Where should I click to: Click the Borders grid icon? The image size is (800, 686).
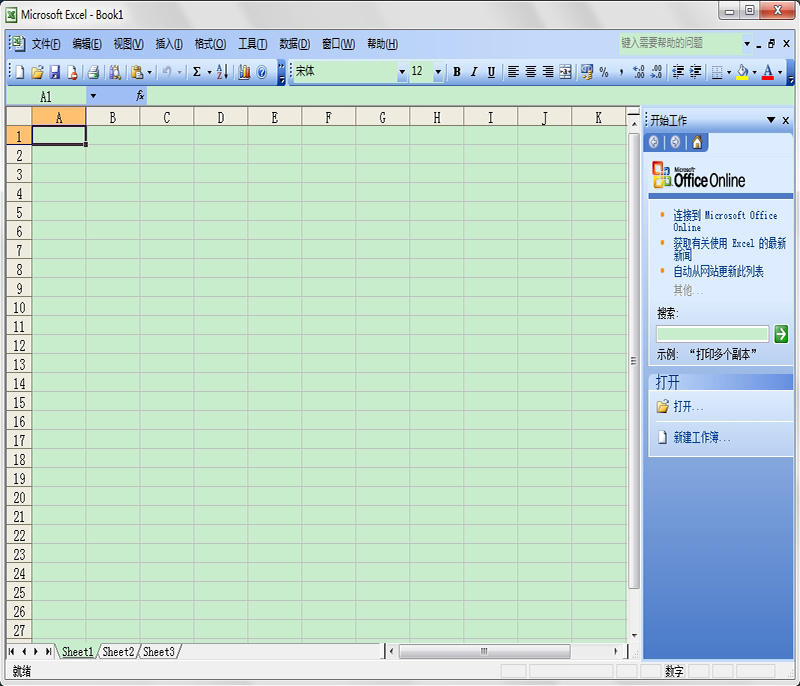717,72
